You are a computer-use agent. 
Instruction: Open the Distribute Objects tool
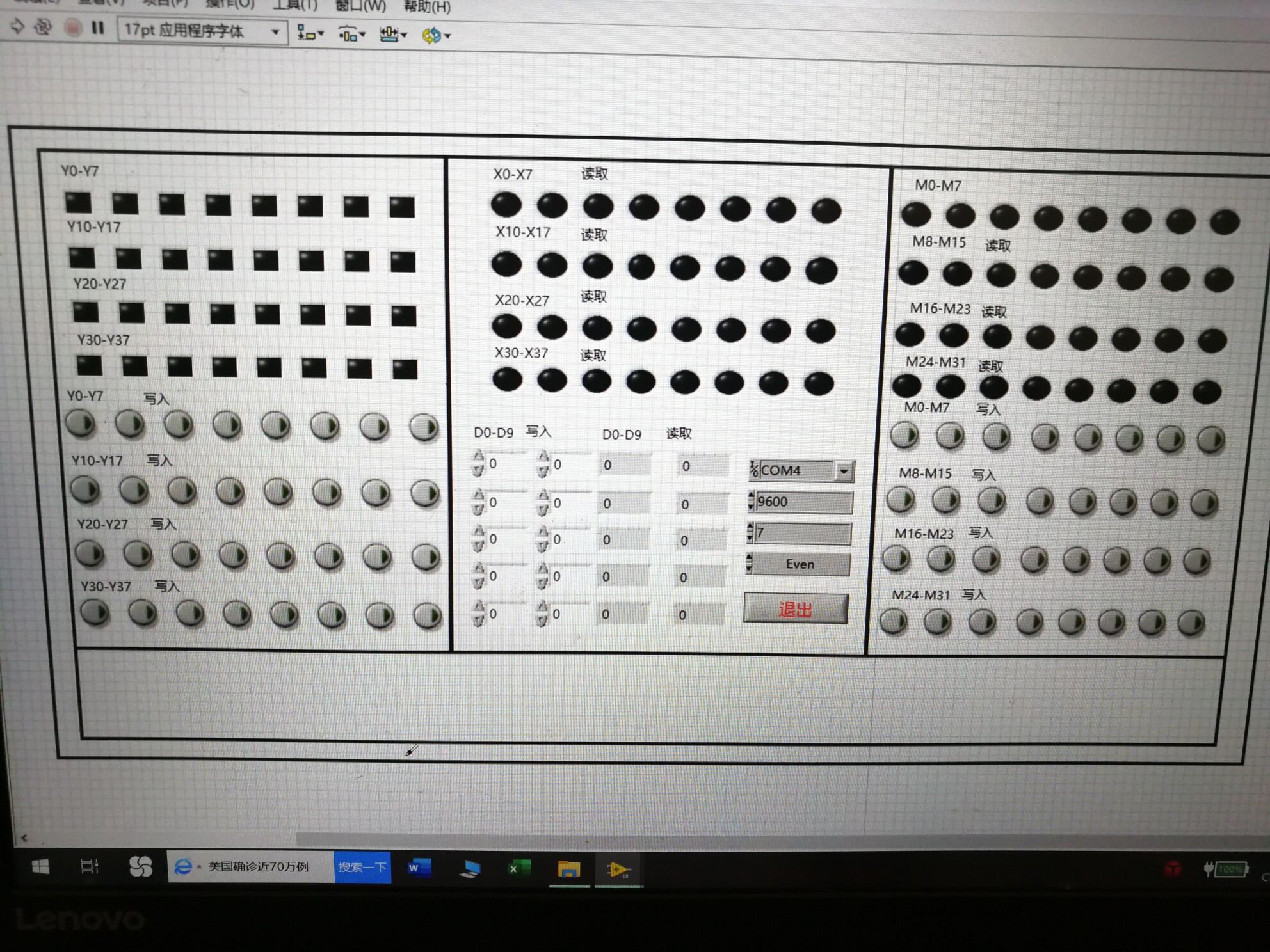[351, 34]
